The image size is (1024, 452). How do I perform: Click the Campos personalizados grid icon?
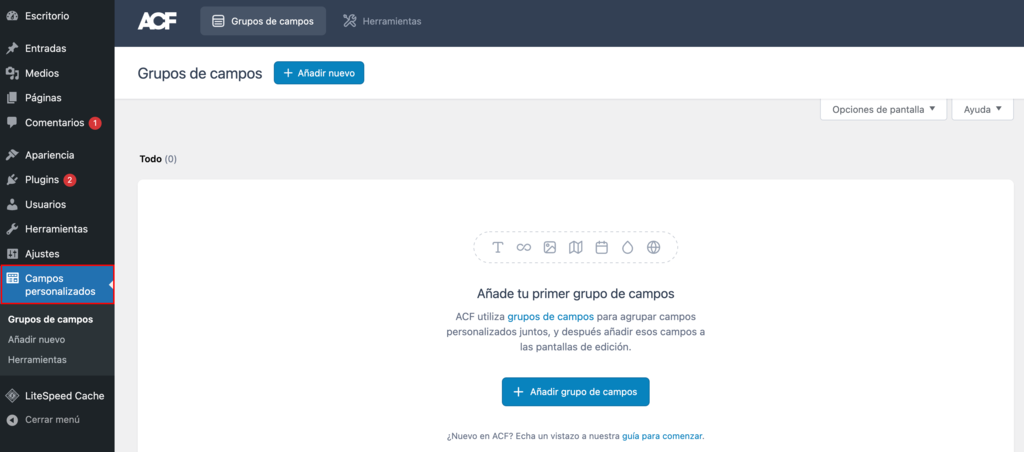pos(12,278)
